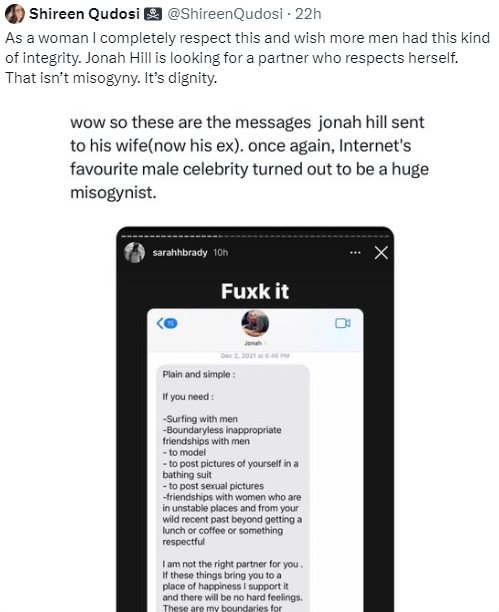The width and height of the screenshot is (499, 612).
Task: Tap the FaceTime video call icon
Action: tap(342, 323)
